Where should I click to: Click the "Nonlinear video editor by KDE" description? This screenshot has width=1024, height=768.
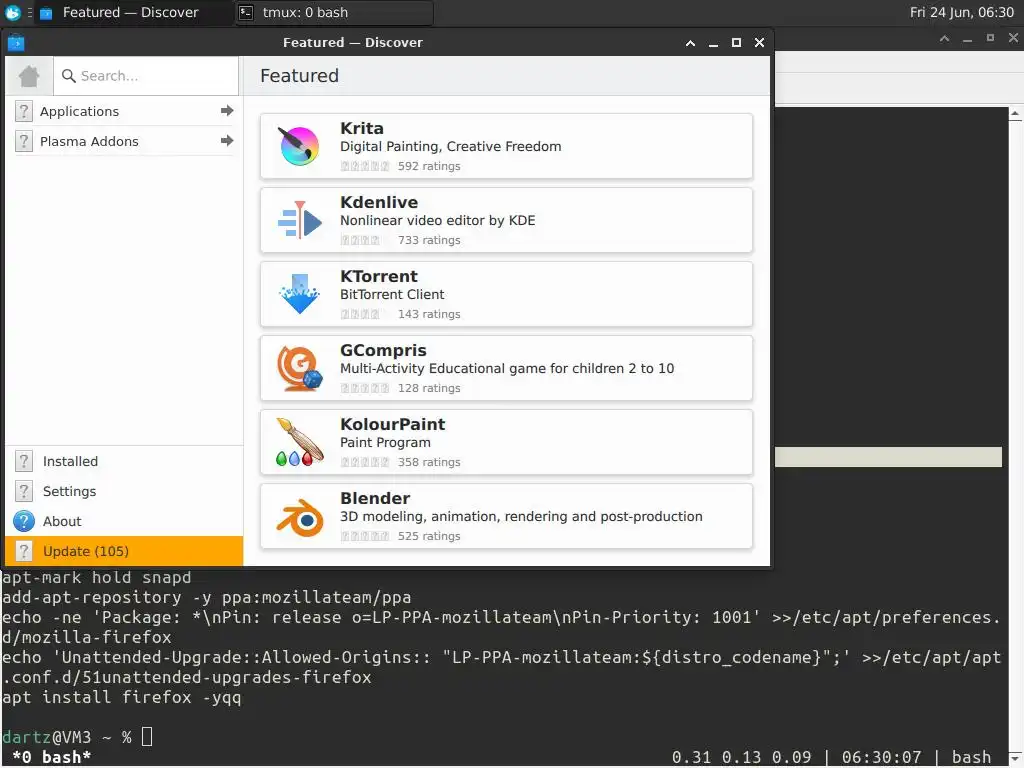coord(438,220)
